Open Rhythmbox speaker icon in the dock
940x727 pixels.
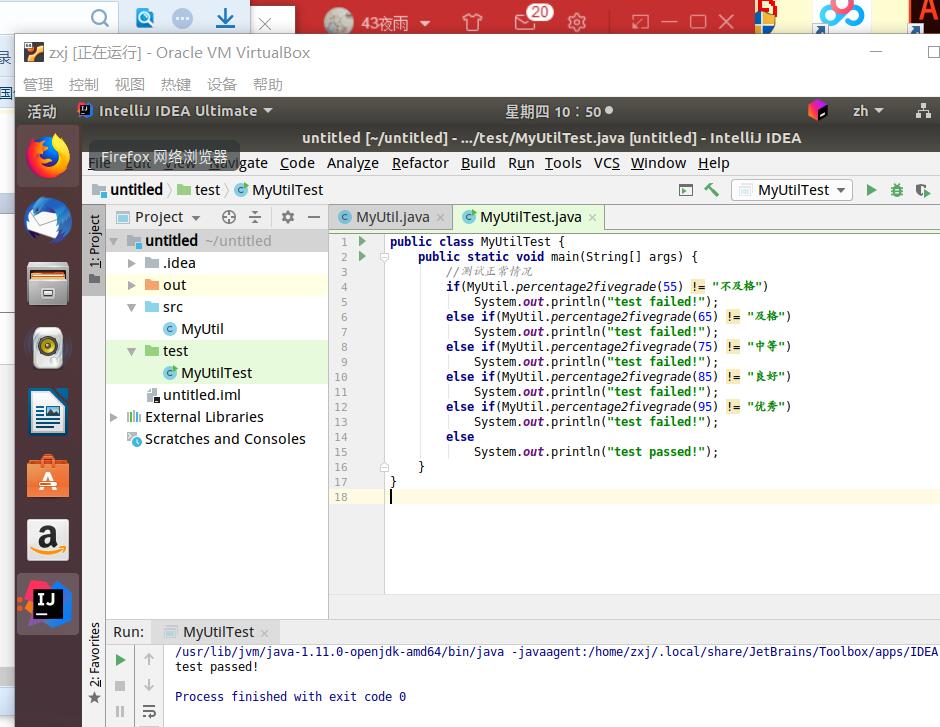click(48, 348)
